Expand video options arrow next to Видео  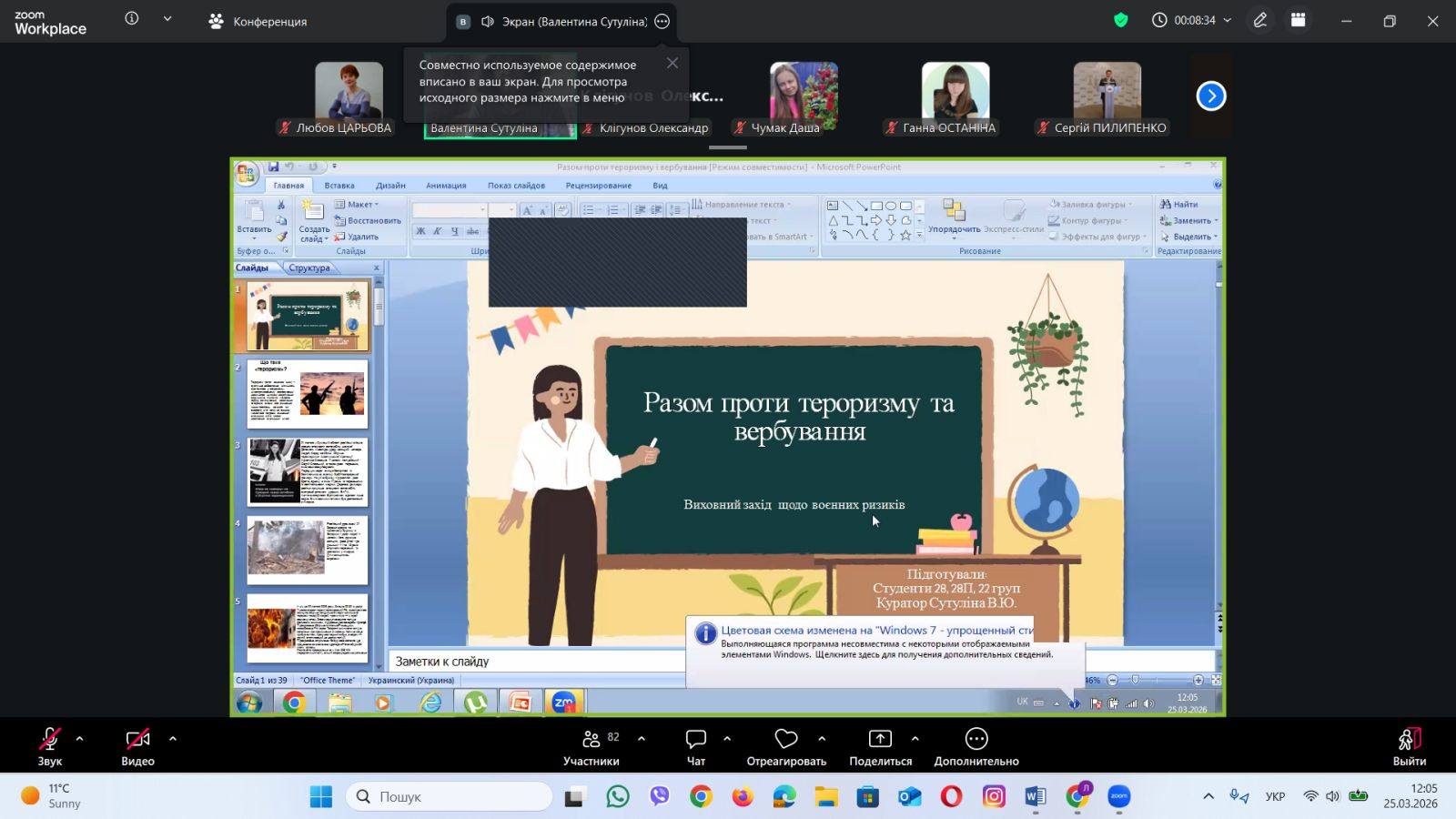173,739
